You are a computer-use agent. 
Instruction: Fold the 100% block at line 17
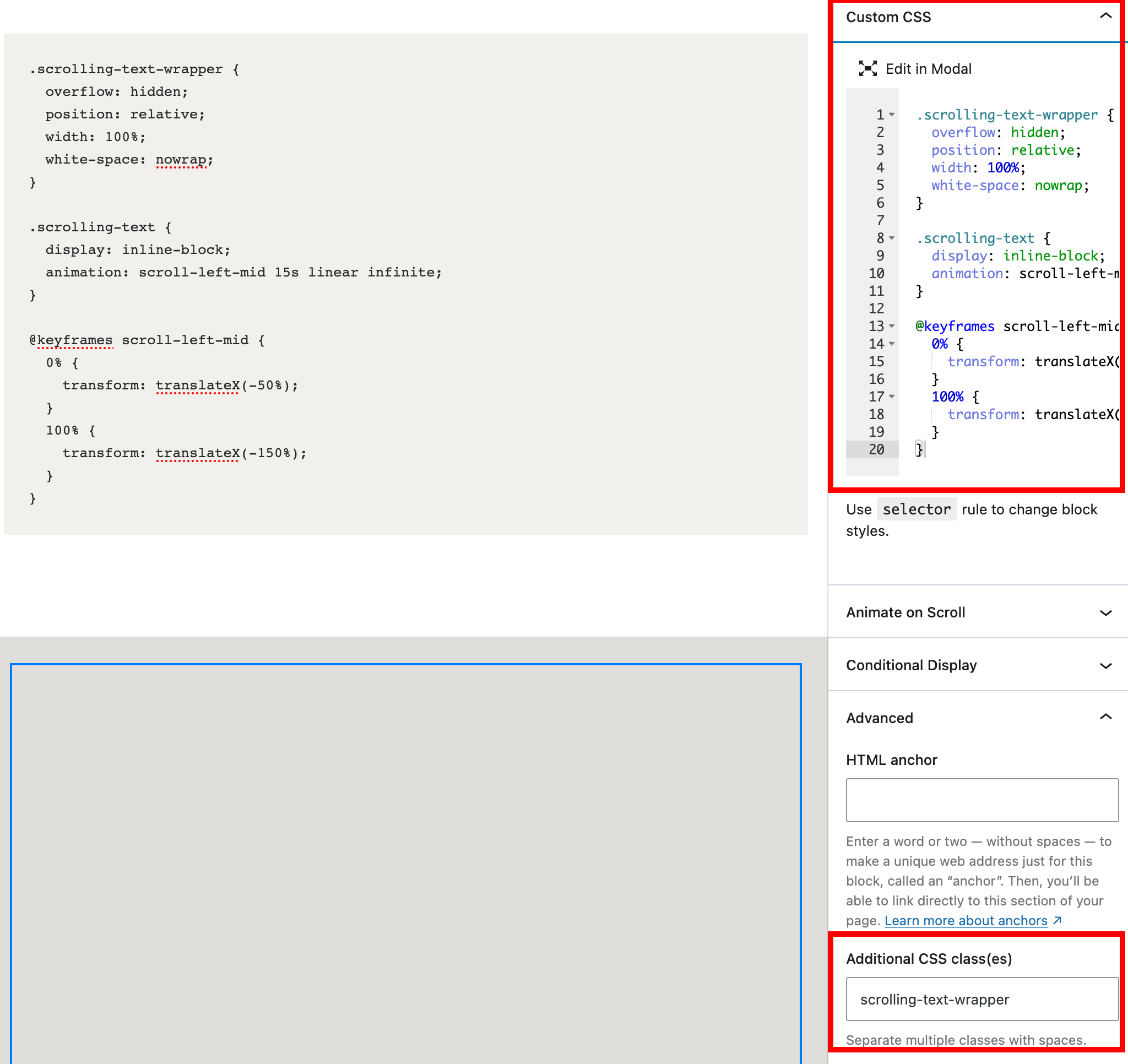(x=892, y=397)
